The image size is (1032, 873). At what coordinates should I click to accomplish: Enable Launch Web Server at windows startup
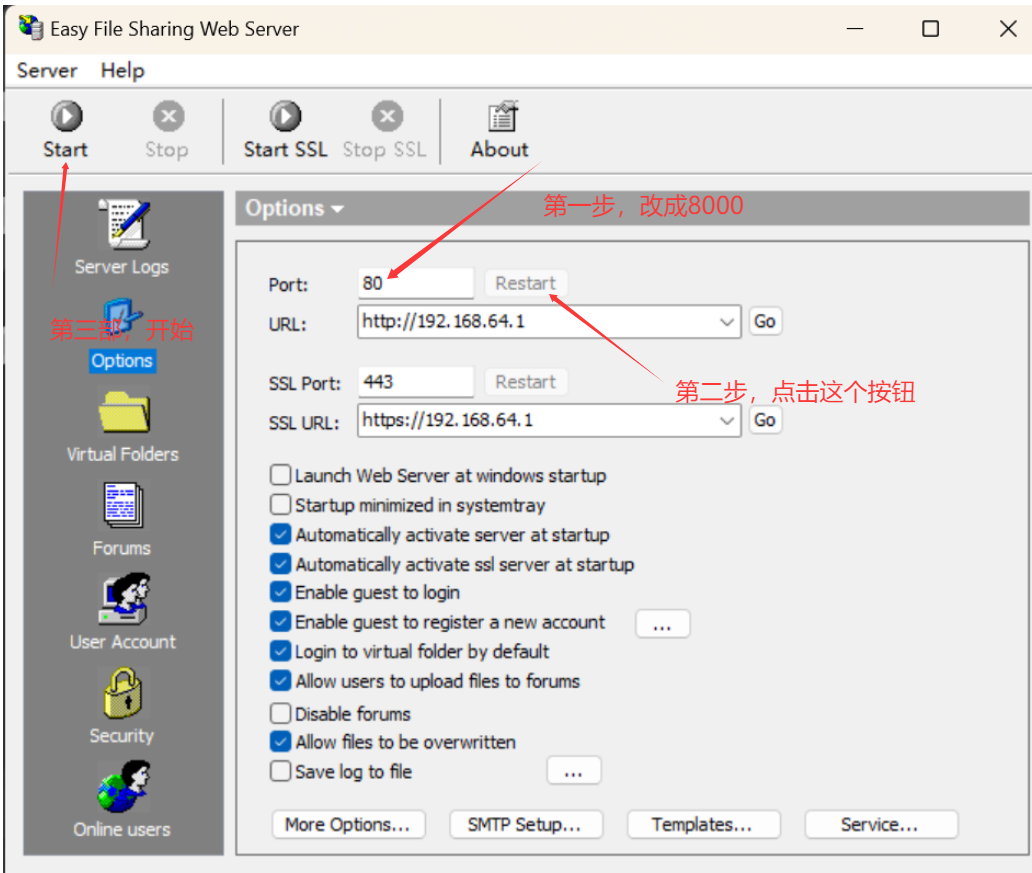pyautogui.click(x=280, y=475)
